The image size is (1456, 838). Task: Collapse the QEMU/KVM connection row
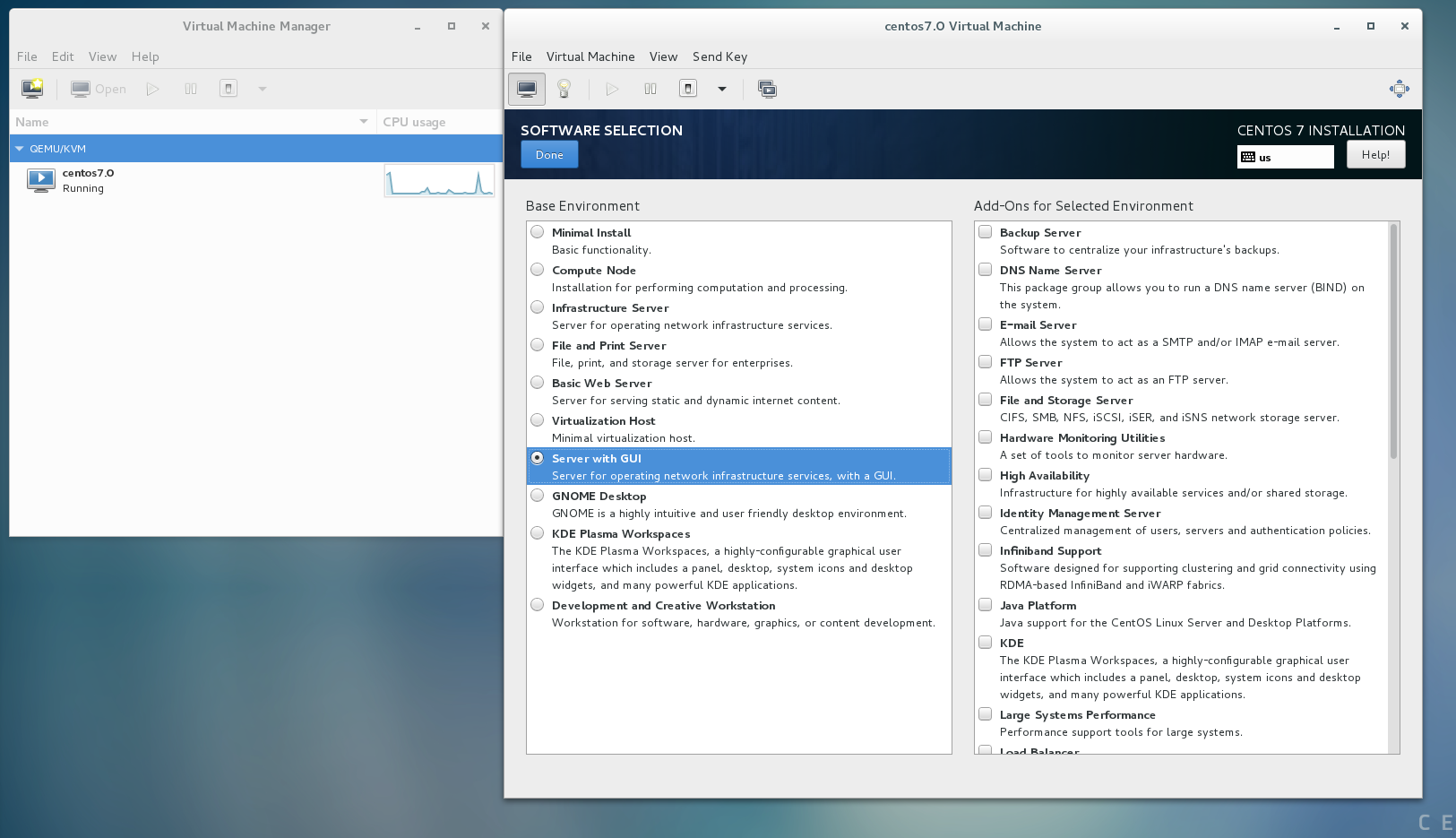pos(20,149)
